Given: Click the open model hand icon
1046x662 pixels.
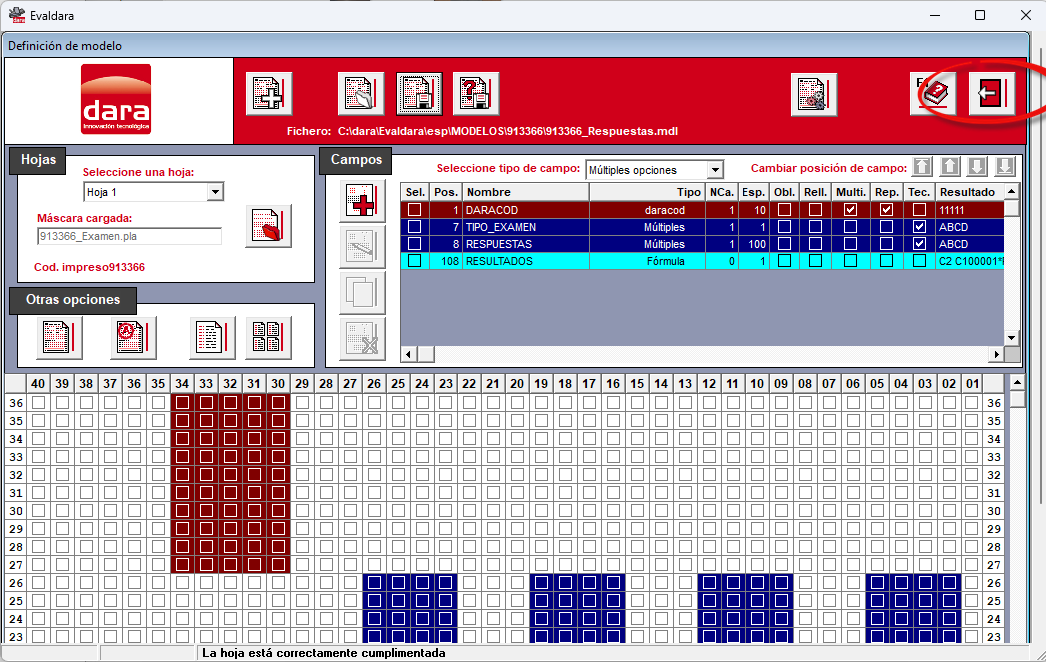Looking at the screenshot, I should 361,93.
